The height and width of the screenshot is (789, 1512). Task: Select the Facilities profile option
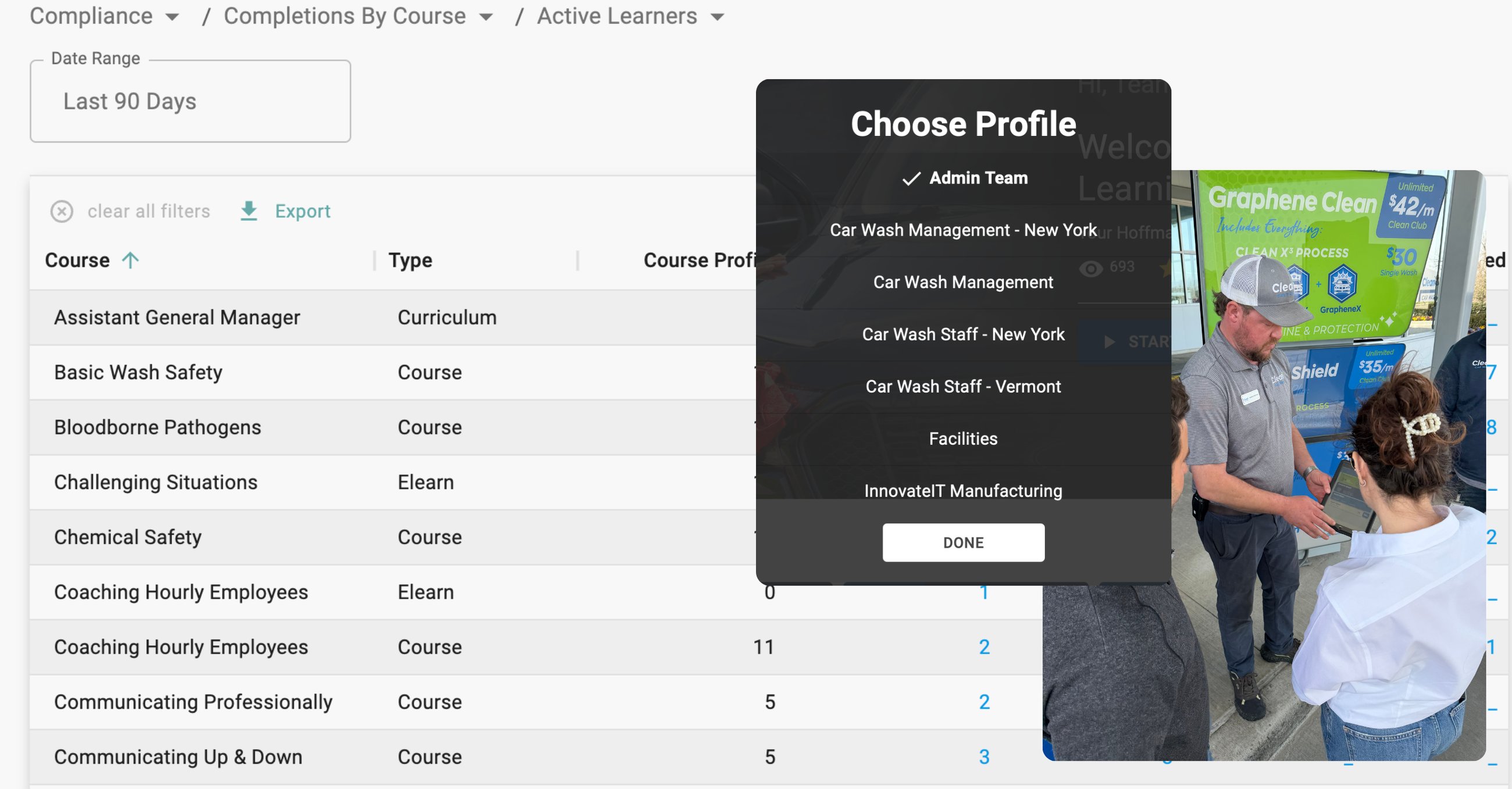pos(962,438)
